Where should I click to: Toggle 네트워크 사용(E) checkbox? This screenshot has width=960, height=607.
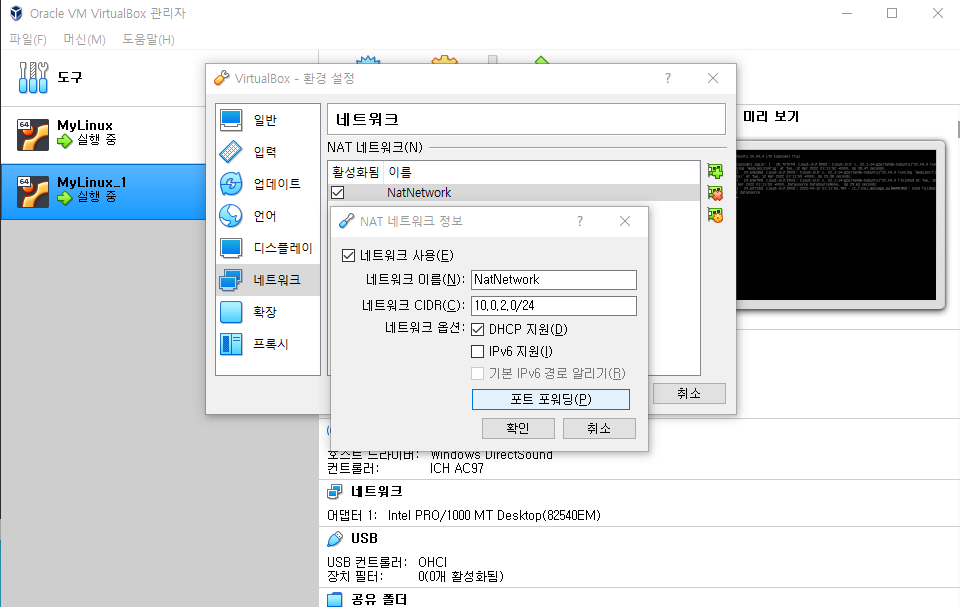tap(348, 255)
